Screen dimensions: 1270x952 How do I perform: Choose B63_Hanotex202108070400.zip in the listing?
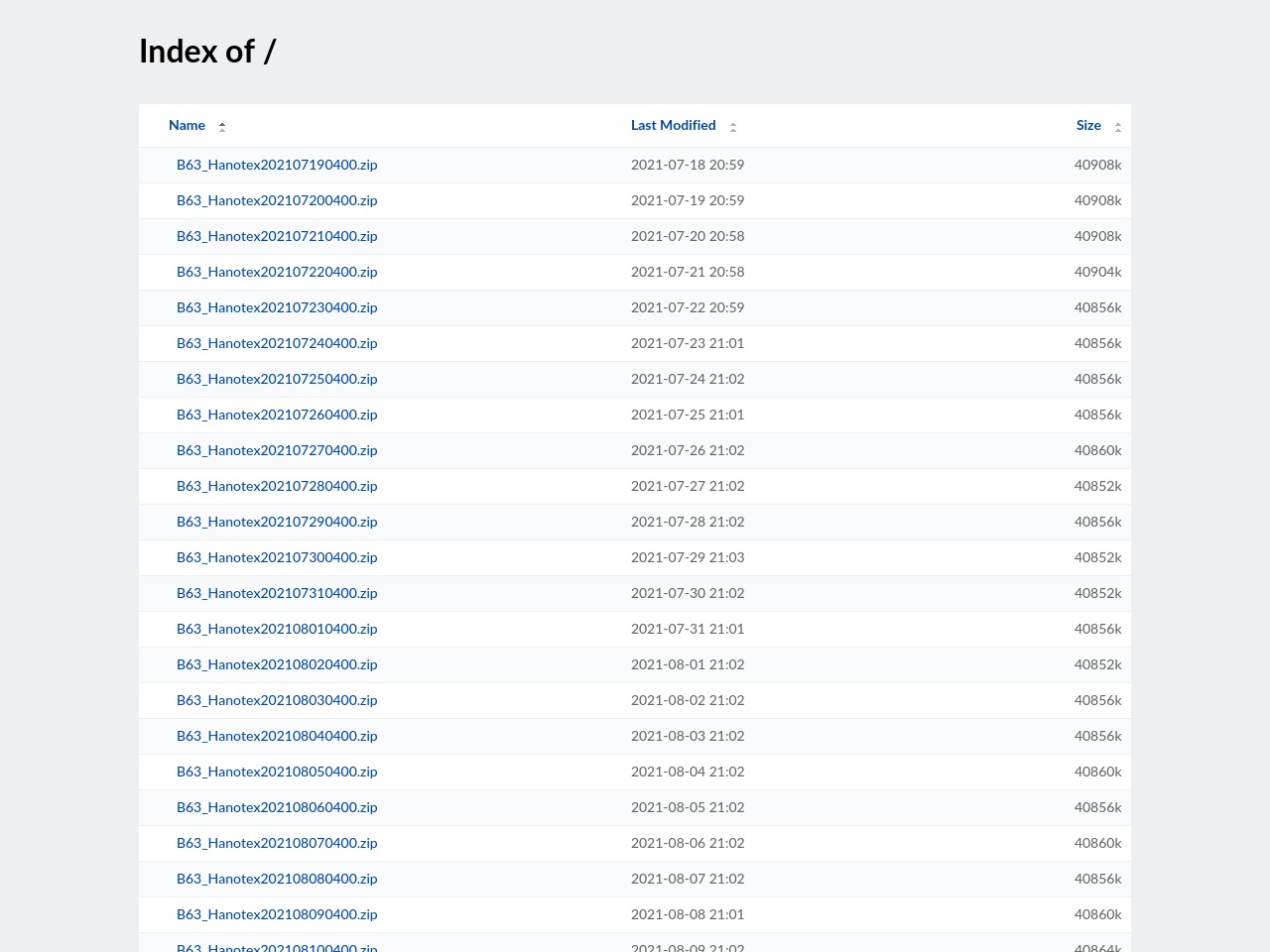click(277, 843)
